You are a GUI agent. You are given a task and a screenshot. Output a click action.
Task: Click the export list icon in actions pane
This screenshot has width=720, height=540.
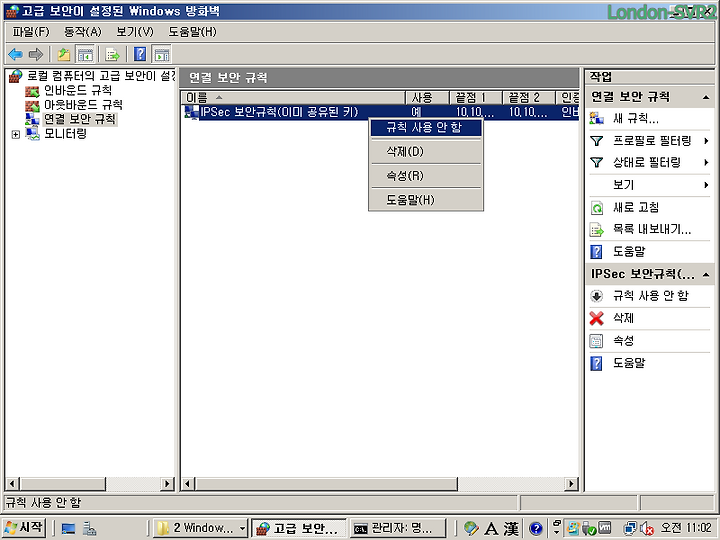596,230
